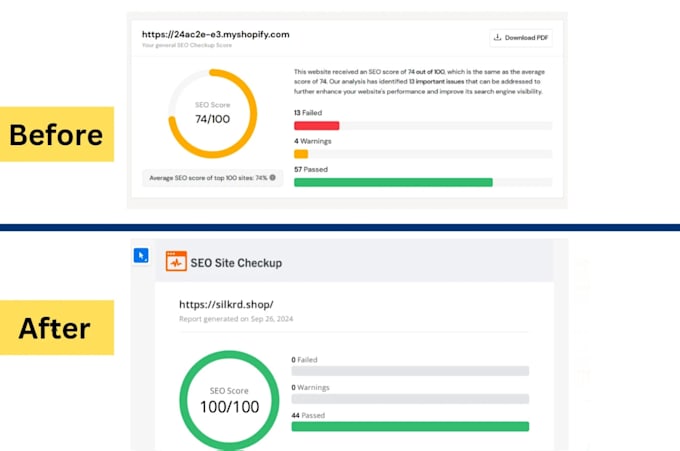Click 'Report generated on Sep 26, 2024' text
680x451 pixels.
(x=236, y=319)
